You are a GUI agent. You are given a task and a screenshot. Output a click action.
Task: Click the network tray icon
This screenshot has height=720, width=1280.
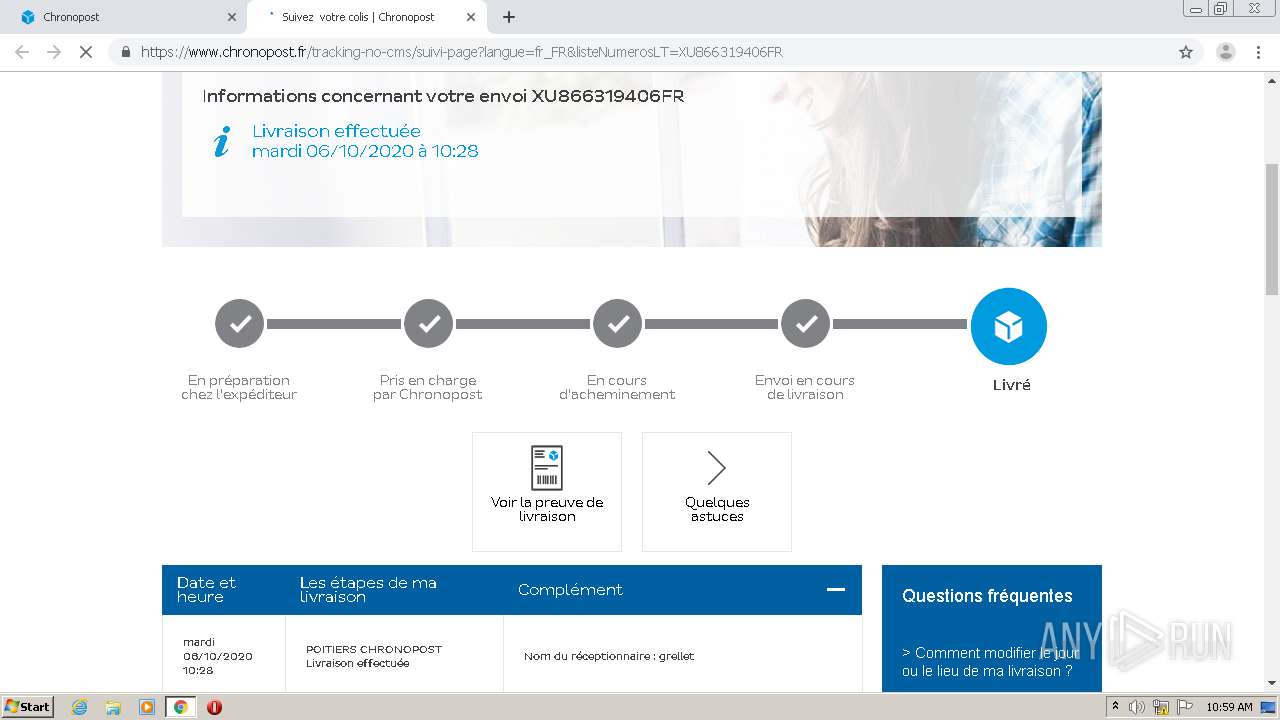point(1161,707)
